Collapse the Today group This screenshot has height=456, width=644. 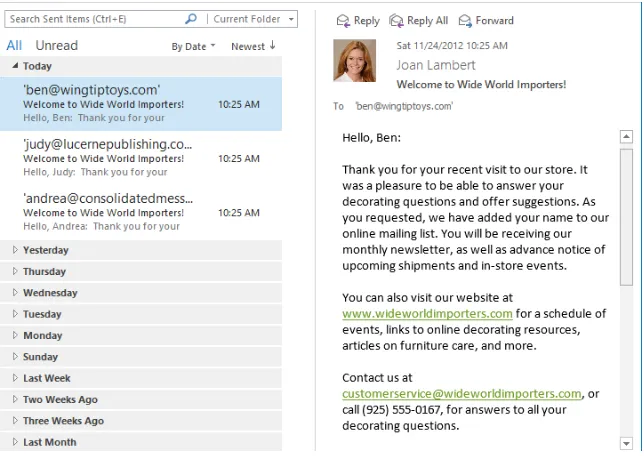click(x=15, y=65)
